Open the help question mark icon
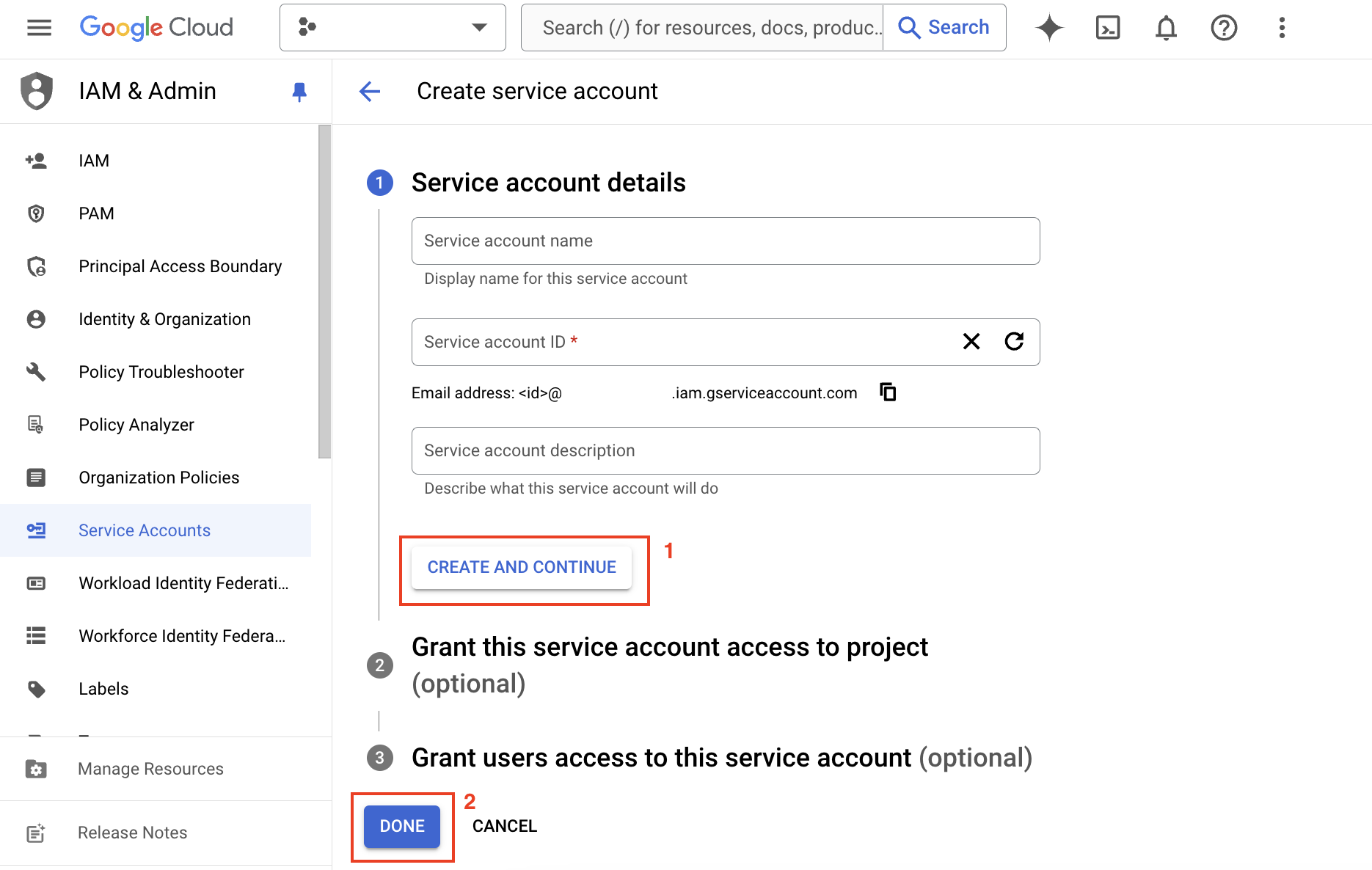The image size is (1372, 870). click(x=1224, y=27)
